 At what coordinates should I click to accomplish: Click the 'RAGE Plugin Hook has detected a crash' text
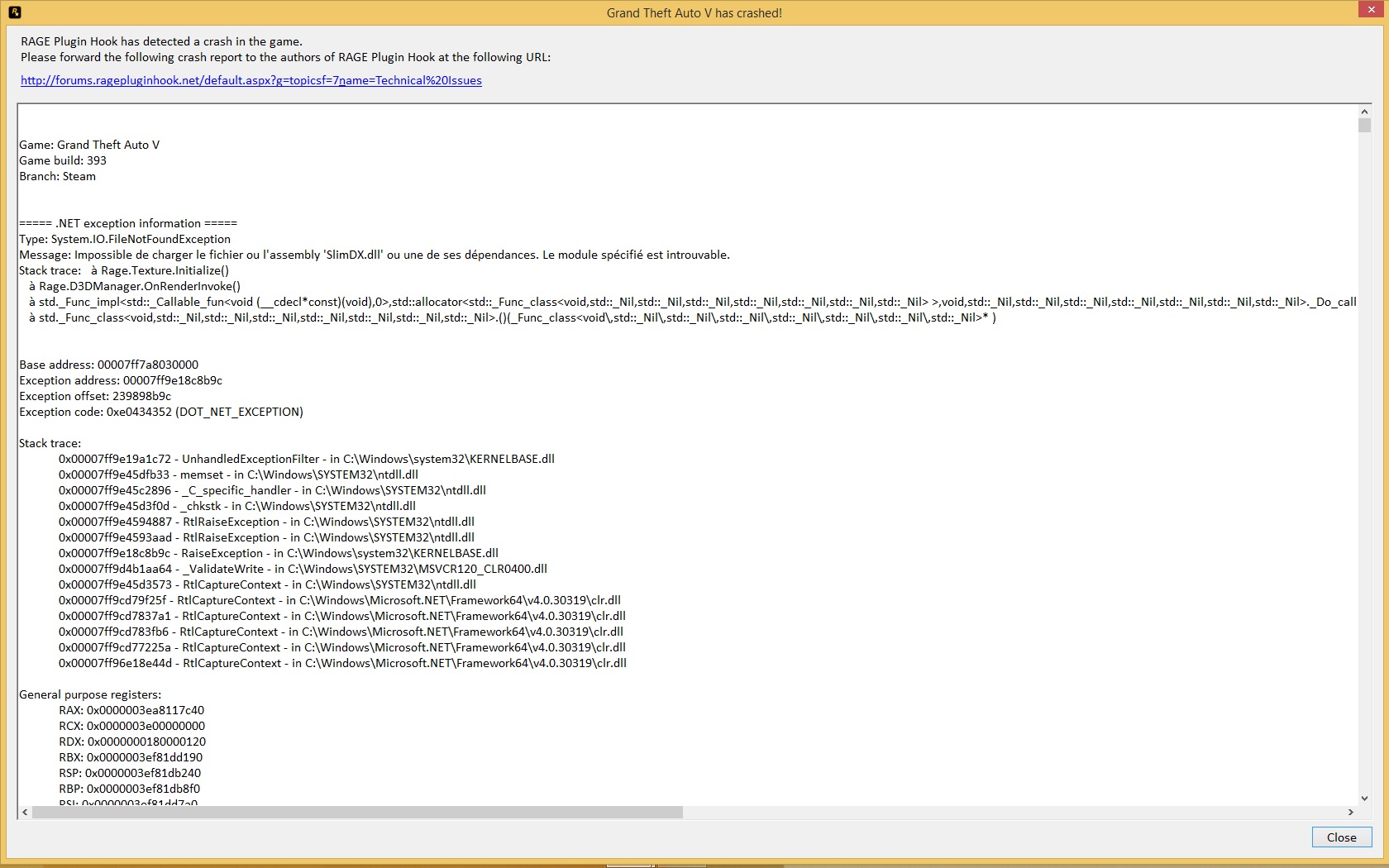point(162,41)
